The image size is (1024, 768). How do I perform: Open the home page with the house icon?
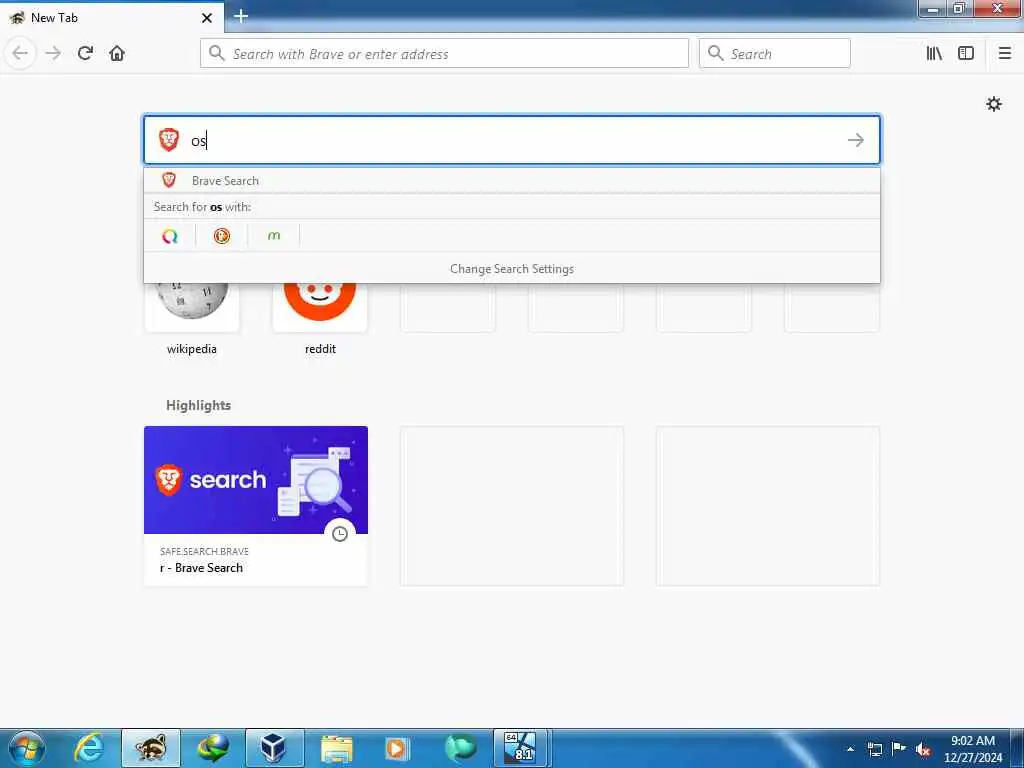coord(117,53)
